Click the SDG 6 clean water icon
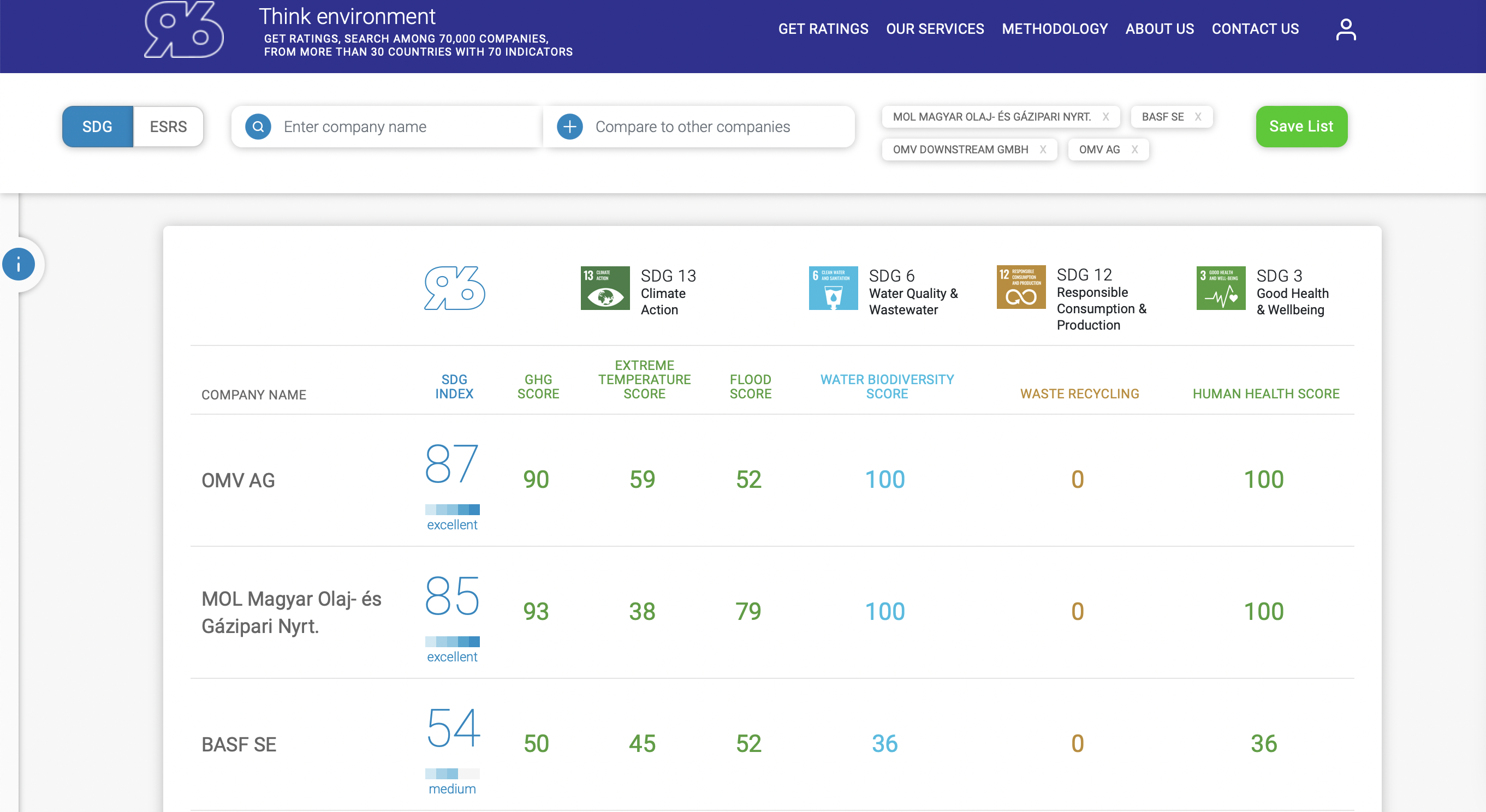 pos(833,288)
